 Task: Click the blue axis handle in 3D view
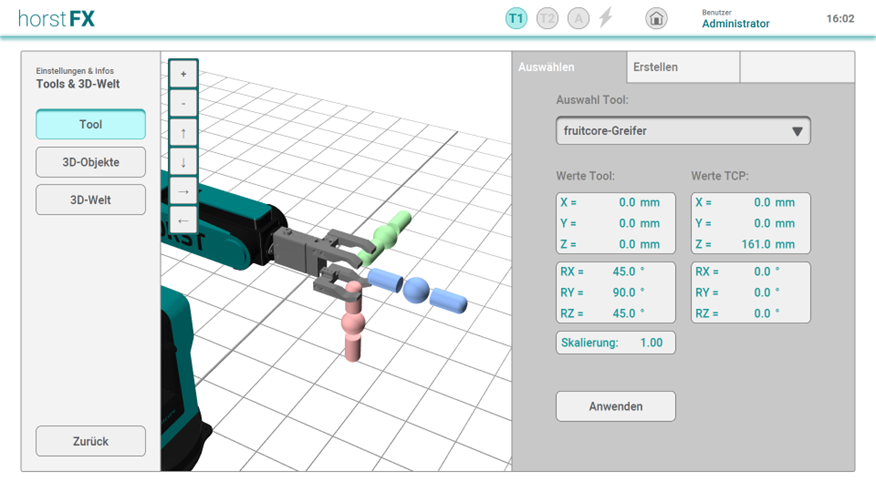pos(417,290)
